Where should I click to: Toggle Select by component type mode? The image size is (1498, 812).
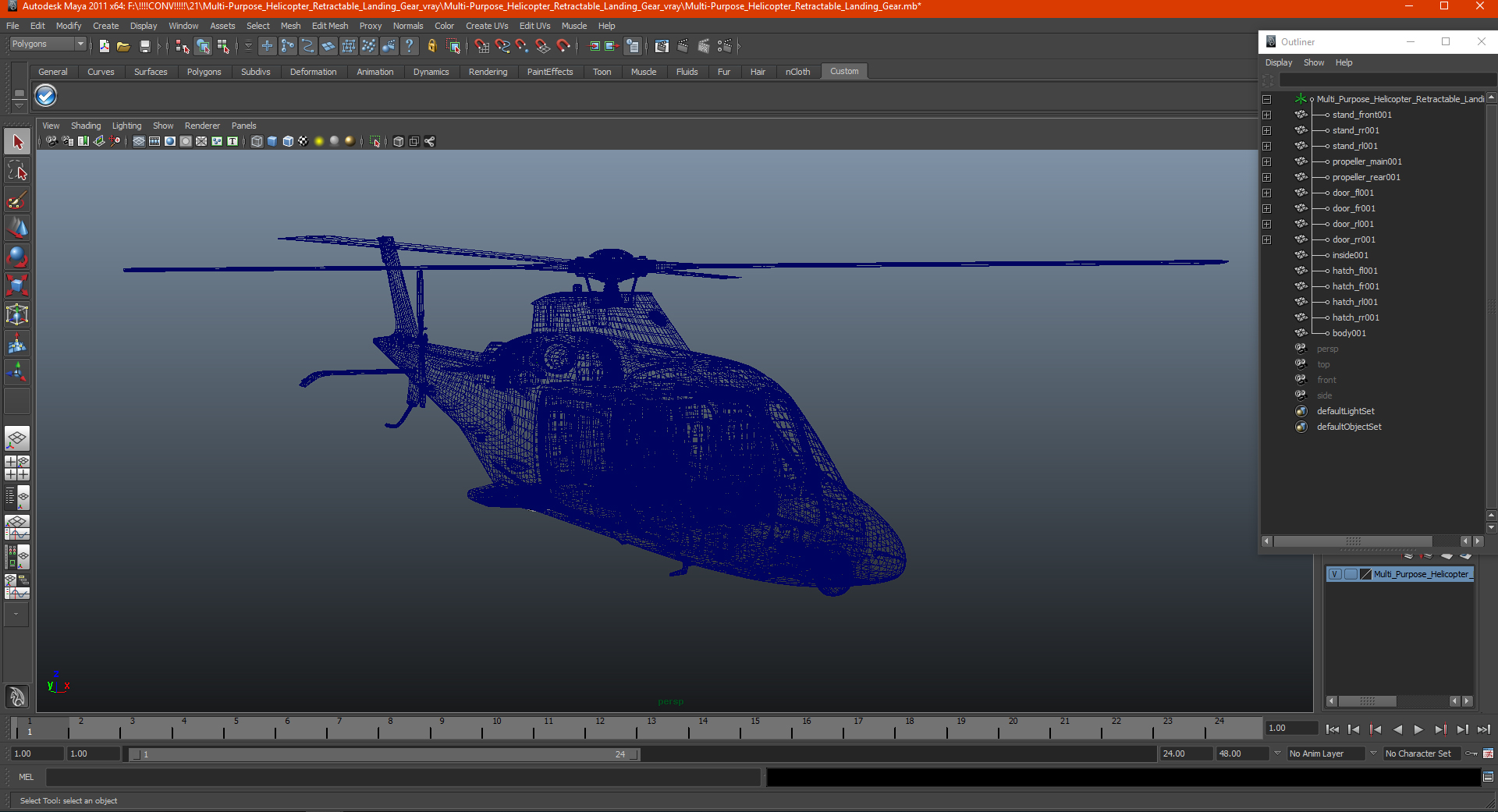point(223,47)
